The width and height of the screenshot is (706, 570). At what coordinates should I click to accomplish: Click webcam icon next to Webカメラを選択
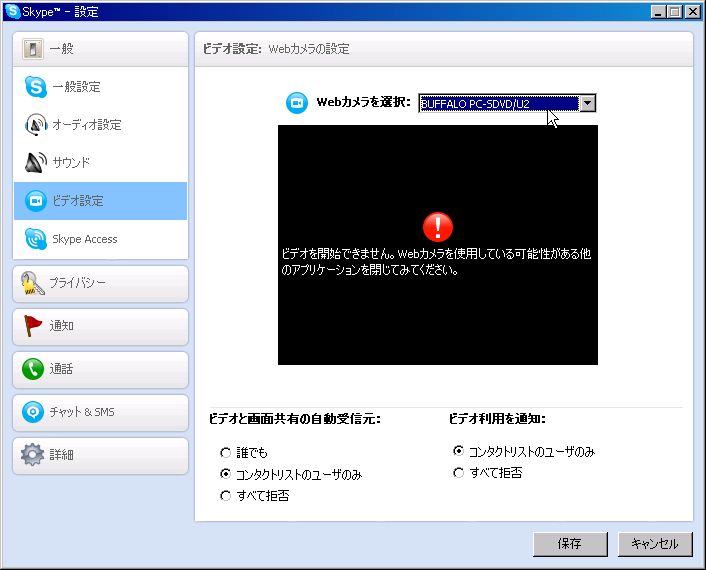(297, 103)
